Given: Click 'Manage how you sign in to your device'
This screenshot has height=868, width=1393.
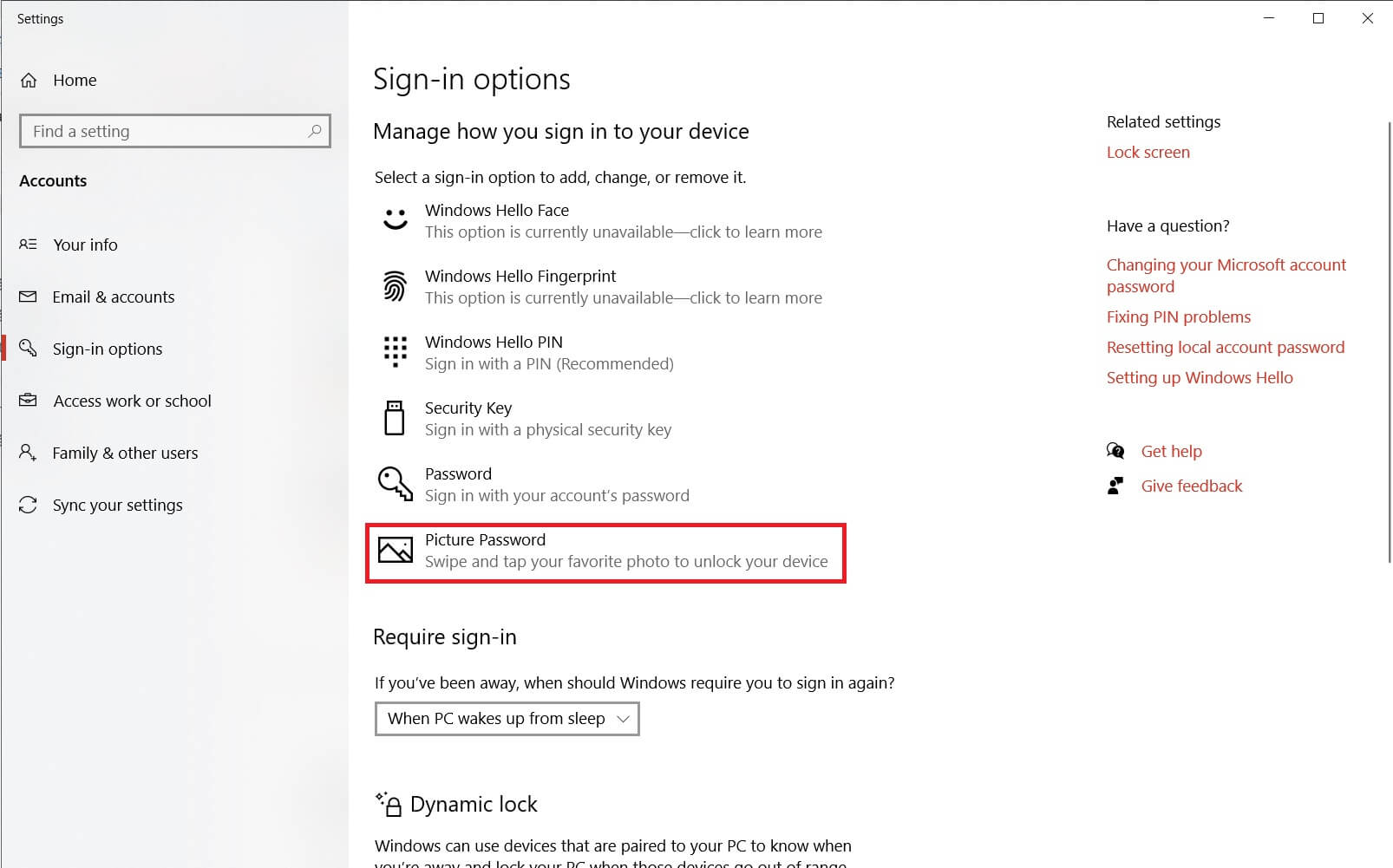Looking at the screenshot, I should (x=561, y=131).
